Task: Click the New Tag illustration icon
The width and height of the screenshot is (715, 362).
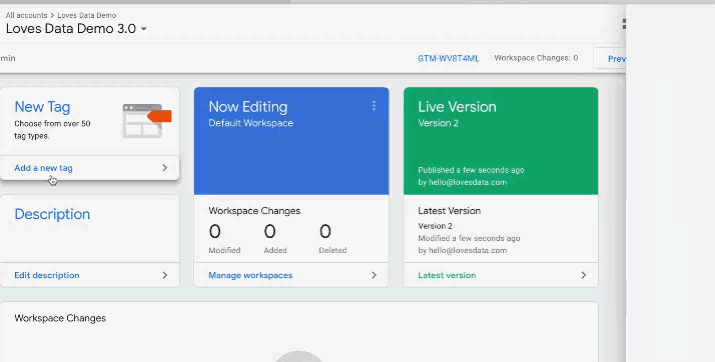Action: click(x=147, y=121)
